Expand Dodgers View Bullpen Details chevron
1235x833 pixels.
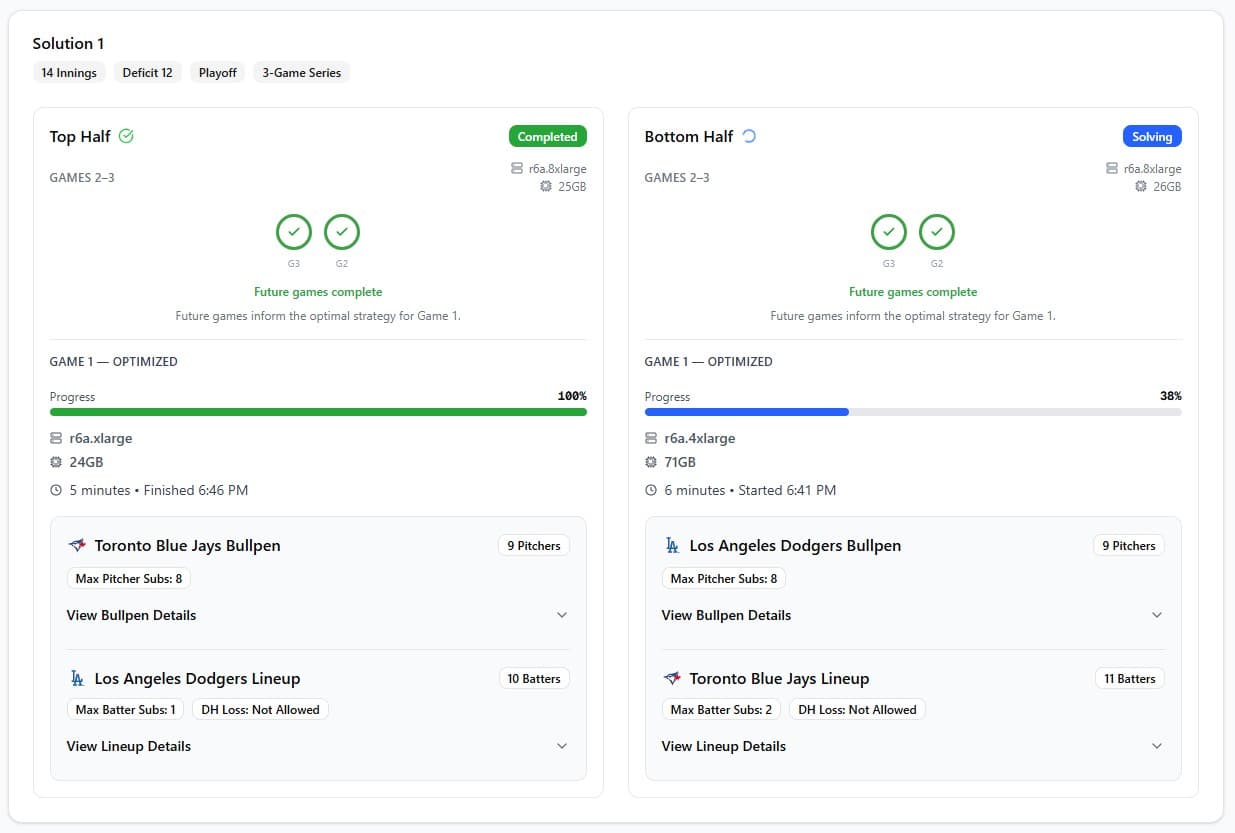click(x=1156, y=615)
